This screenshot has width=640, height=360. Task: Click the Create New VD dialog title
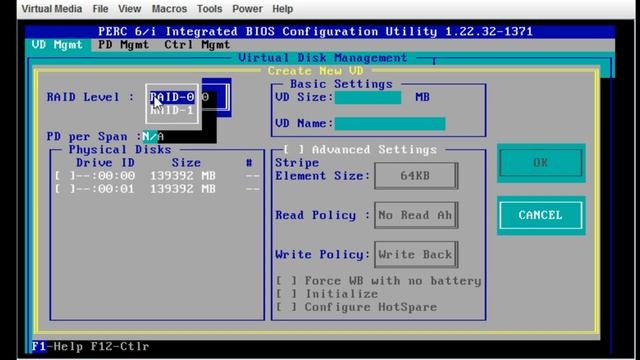click(316, 71)
